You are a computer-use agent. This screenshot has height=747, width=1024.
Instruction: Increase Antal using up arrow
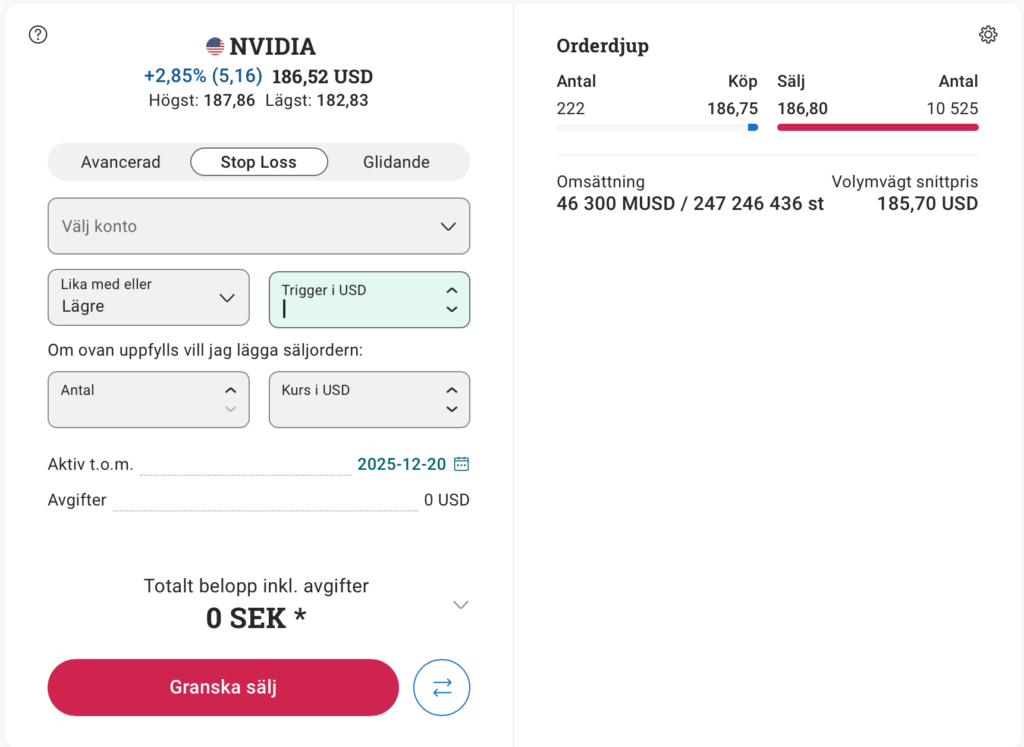coord(231,390)
